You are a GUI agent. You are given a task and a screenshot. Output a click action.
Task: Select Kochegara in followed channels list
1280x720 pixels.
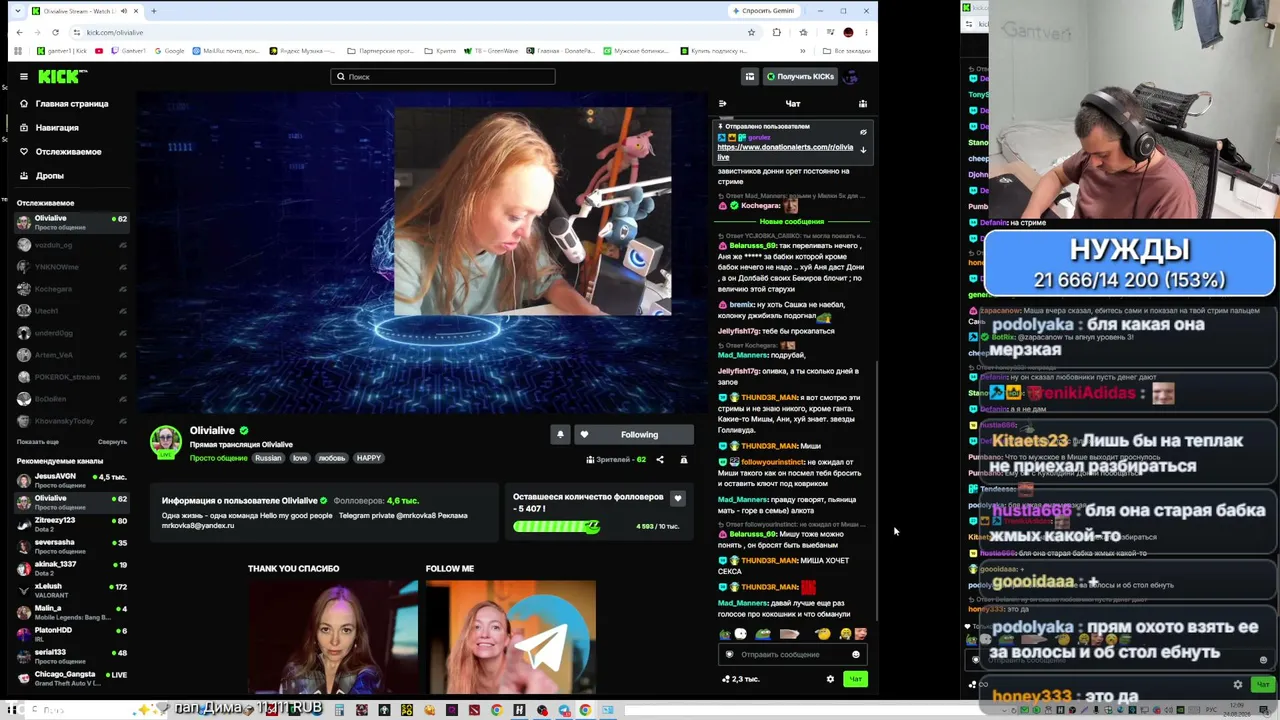click(72, 289)
